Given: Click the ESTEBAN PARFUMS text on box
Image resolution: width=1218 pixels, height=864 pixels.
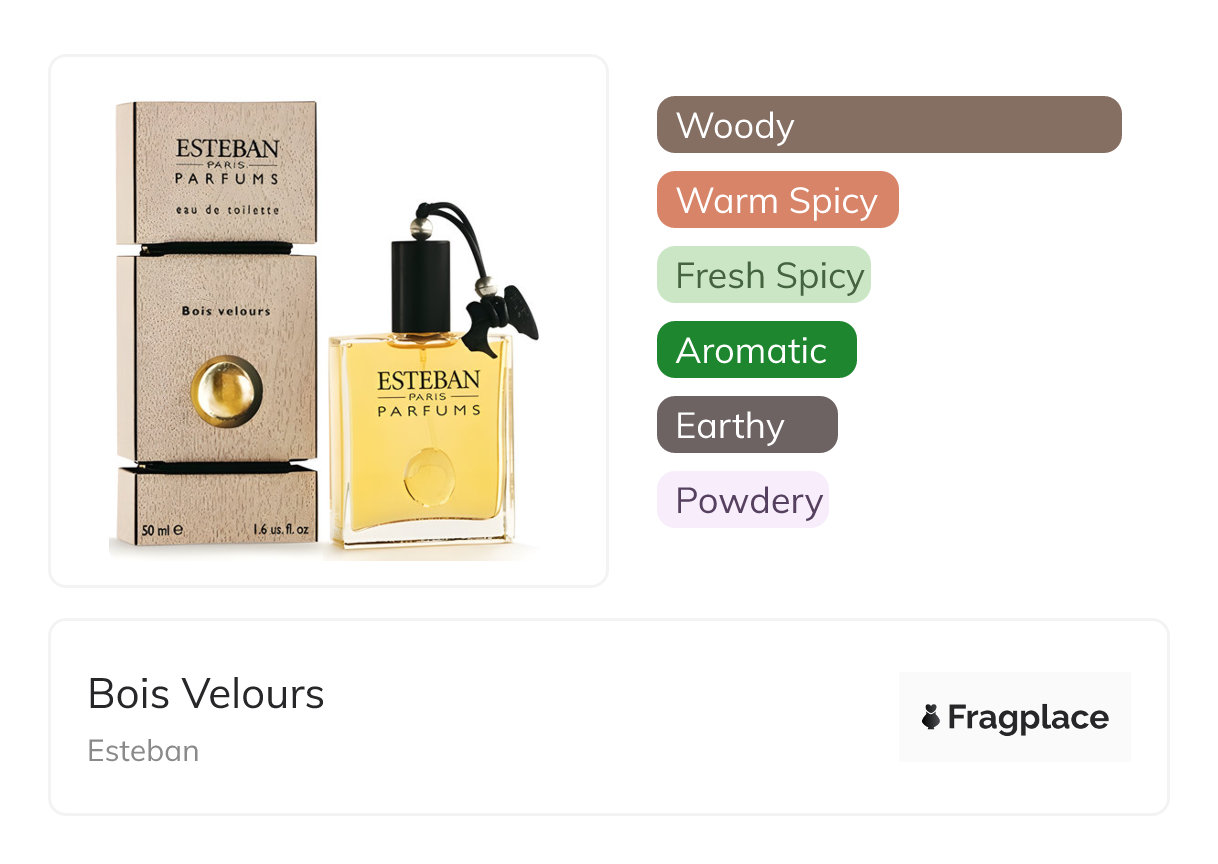Looking at the screenshot, I should click(227, 162).
